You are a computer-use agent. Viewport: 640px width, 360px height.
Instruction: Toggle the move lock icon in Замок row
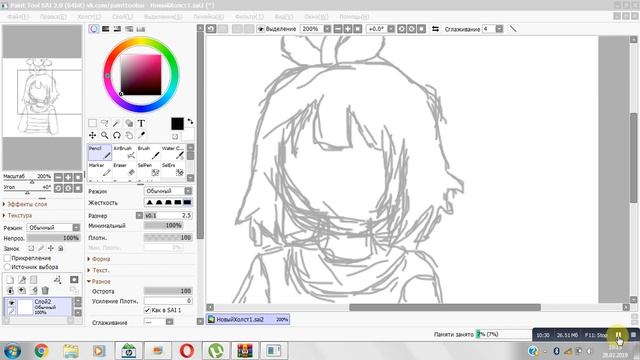pos(51,248)
